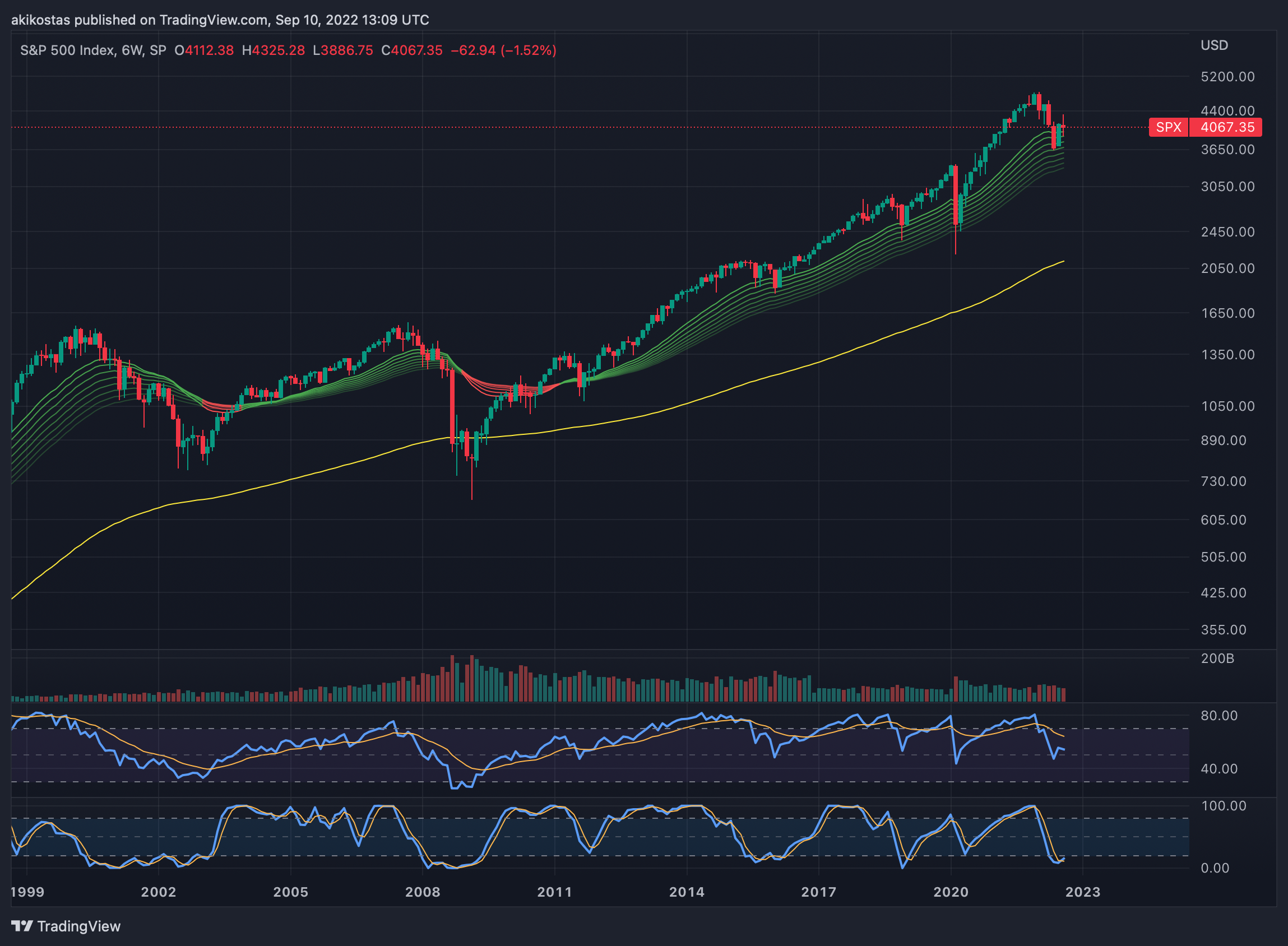This screenshot has height=946, width=1288.
Task: Select the 4067.35 current price tag
Action: (x=1226, y=127)
